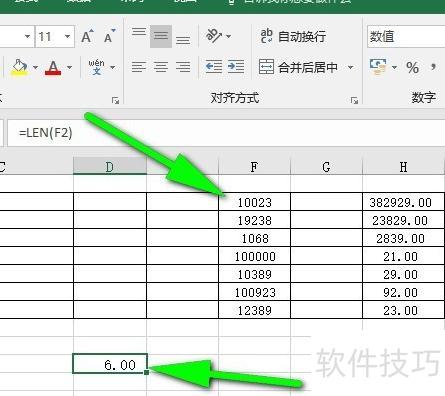
Task: Select cell containing 23829.00
Action: 403,220
